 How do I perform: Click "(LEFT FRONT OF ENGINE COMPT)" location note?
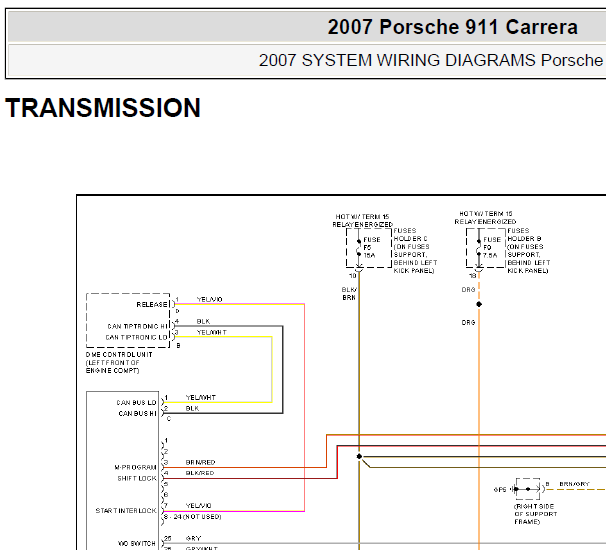[112, 366]
